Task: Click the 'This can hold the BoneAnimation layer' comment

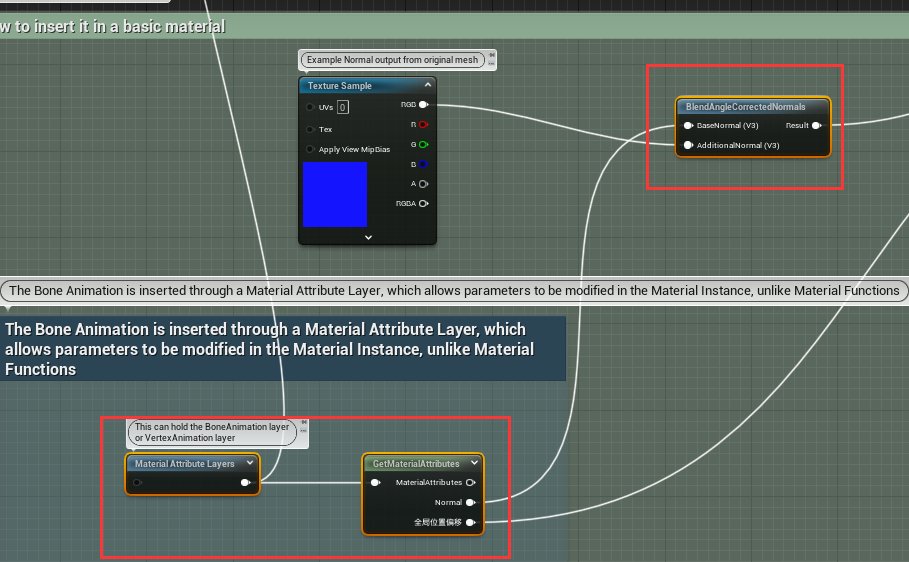Action: (x=212, y=432)
